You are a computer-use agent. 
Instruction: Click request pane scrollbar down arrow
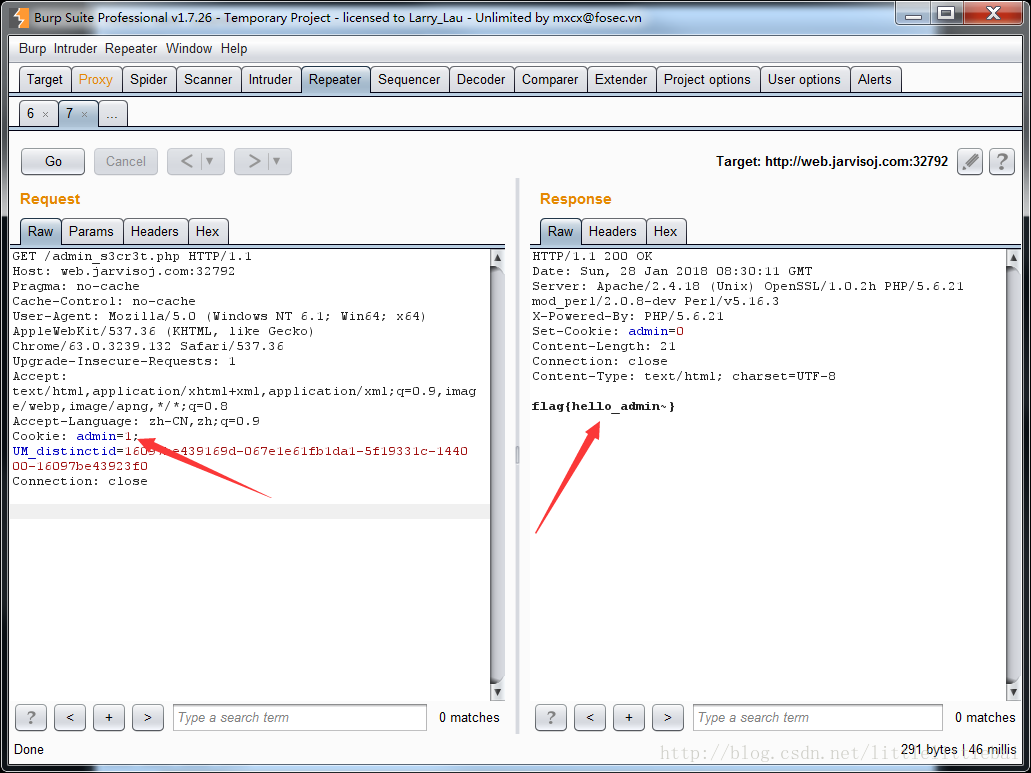click(498, 691)
